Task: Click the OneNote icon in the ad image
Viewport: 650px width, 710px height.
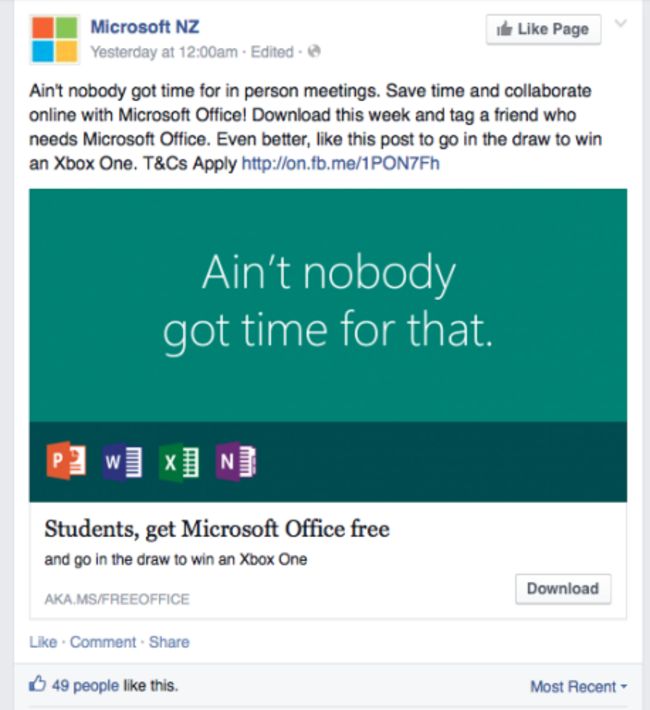Action: click(x=236, y=461)
